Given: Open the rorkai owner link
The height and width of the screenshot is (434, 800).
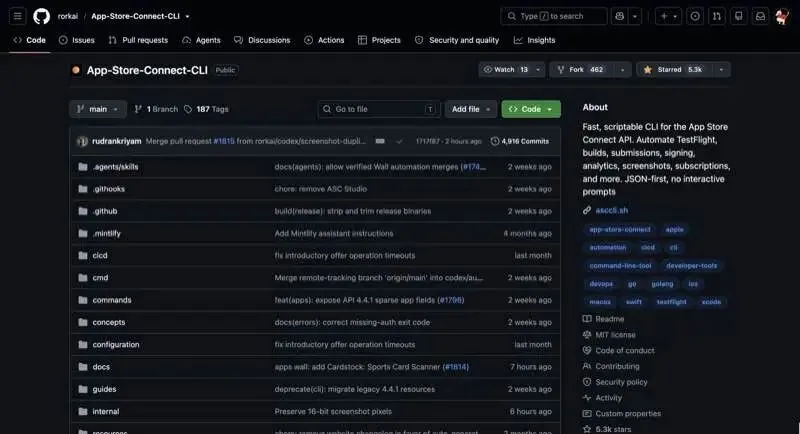Looking at the screenshot, I should (68, 16).
